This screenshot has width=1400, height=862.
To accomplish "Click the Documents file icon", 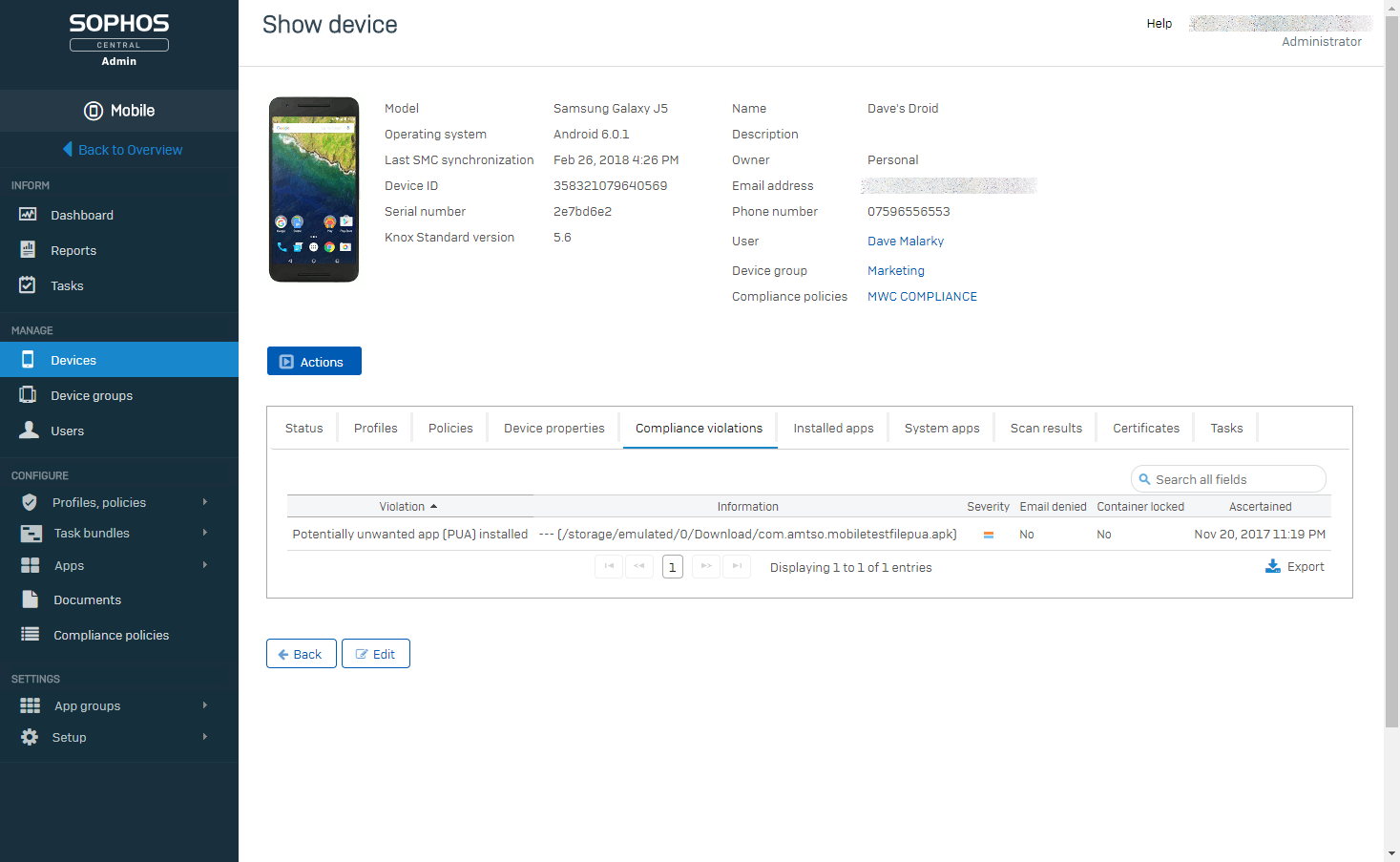I will tap(31, 599).
